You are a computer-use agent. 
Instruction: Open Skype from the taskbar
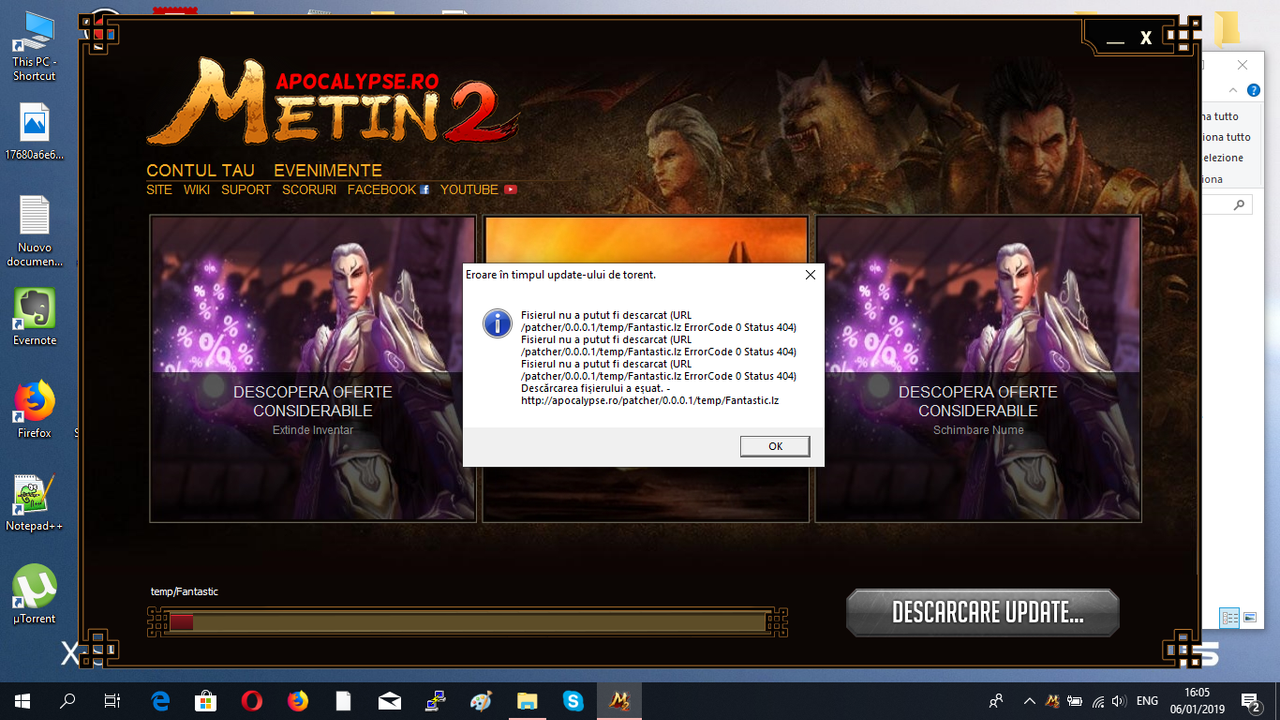coord(573,701)
